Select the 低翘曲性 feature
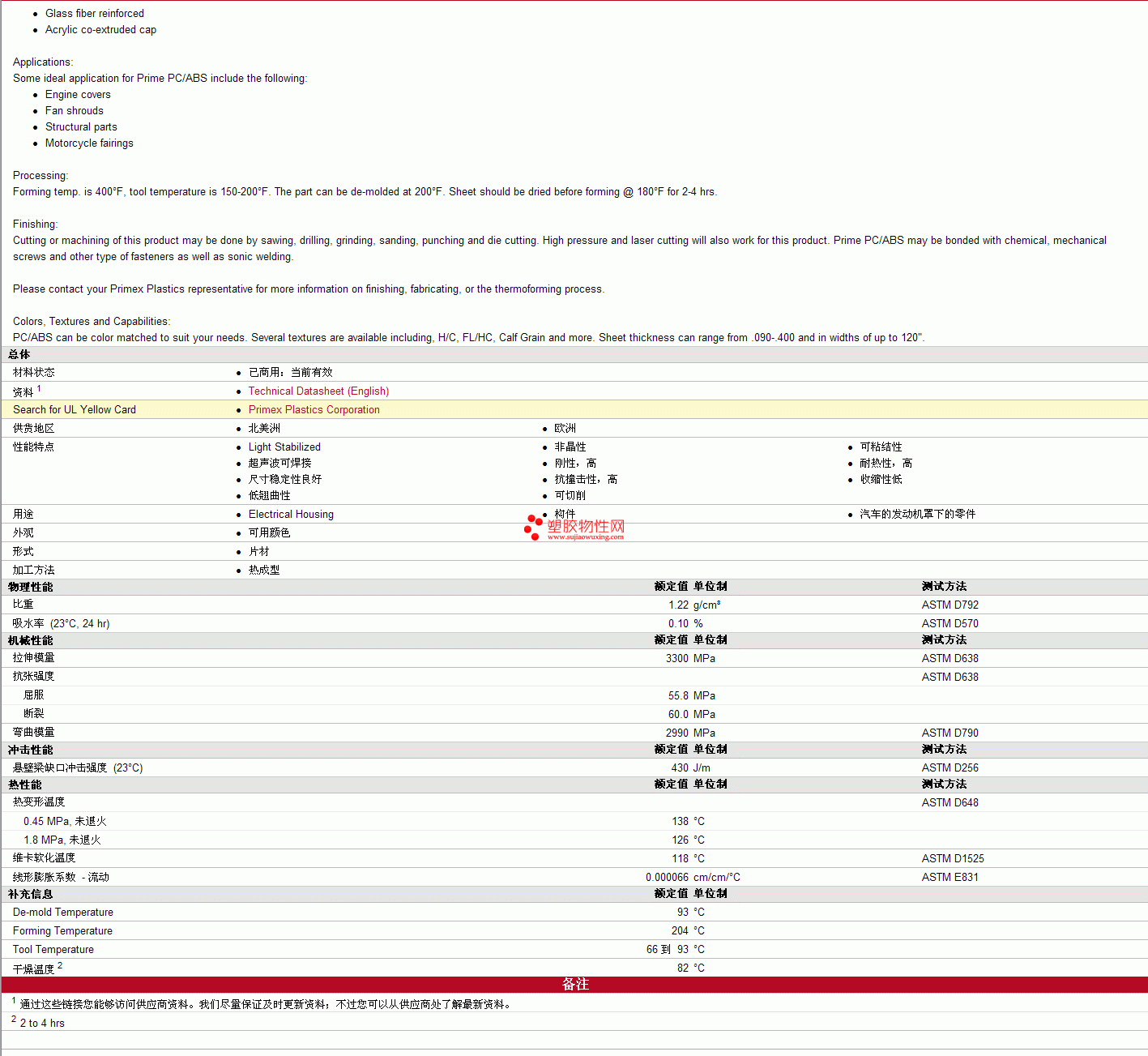Image resolution: width=1148 pixels, height=1056 pixels. click(270, 495)
